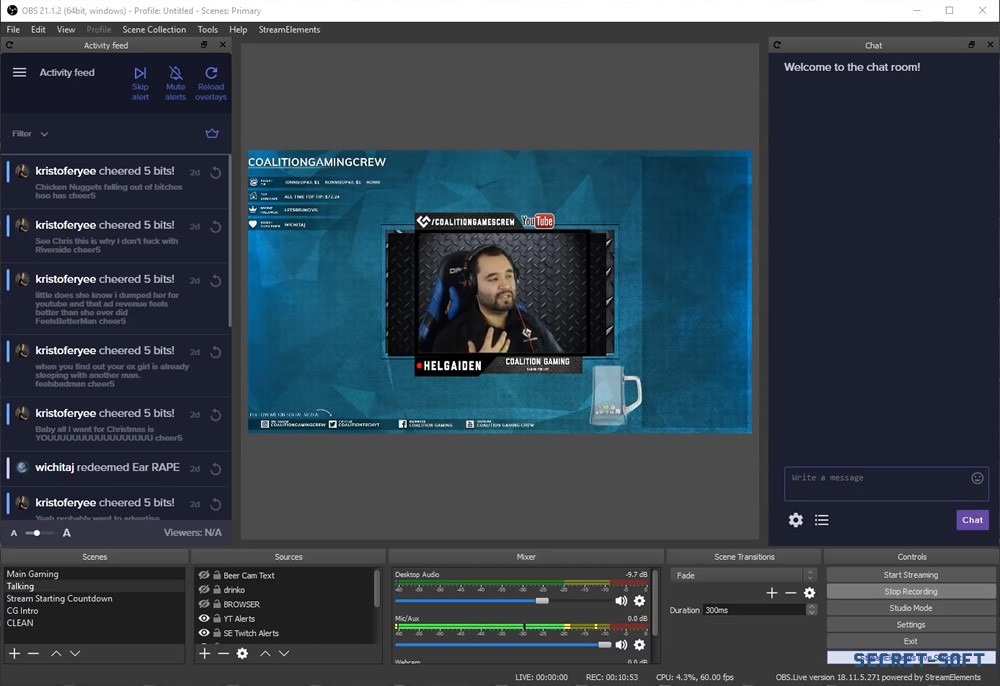The width and height of the screenshot is (1000, 686).
Task: Open the StreamElements menu
Action: (x=290, y=29)
